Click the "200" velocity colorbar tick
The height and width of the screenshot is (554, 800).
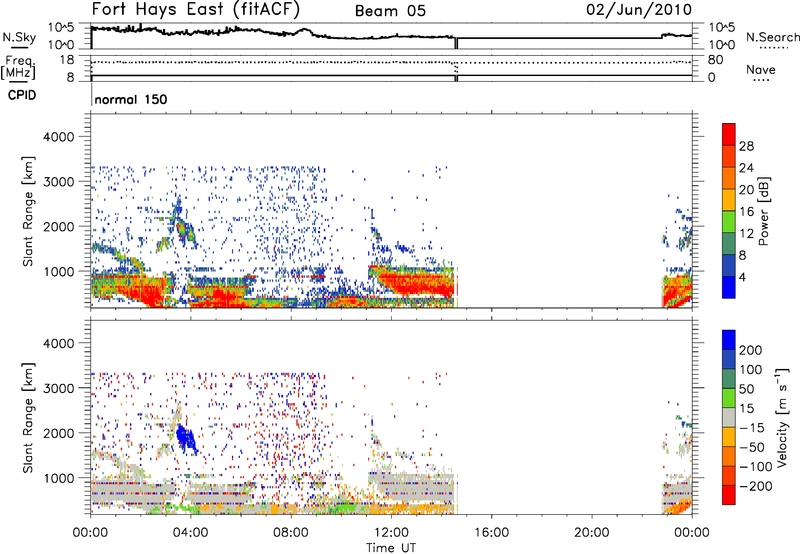pos(751,350)
